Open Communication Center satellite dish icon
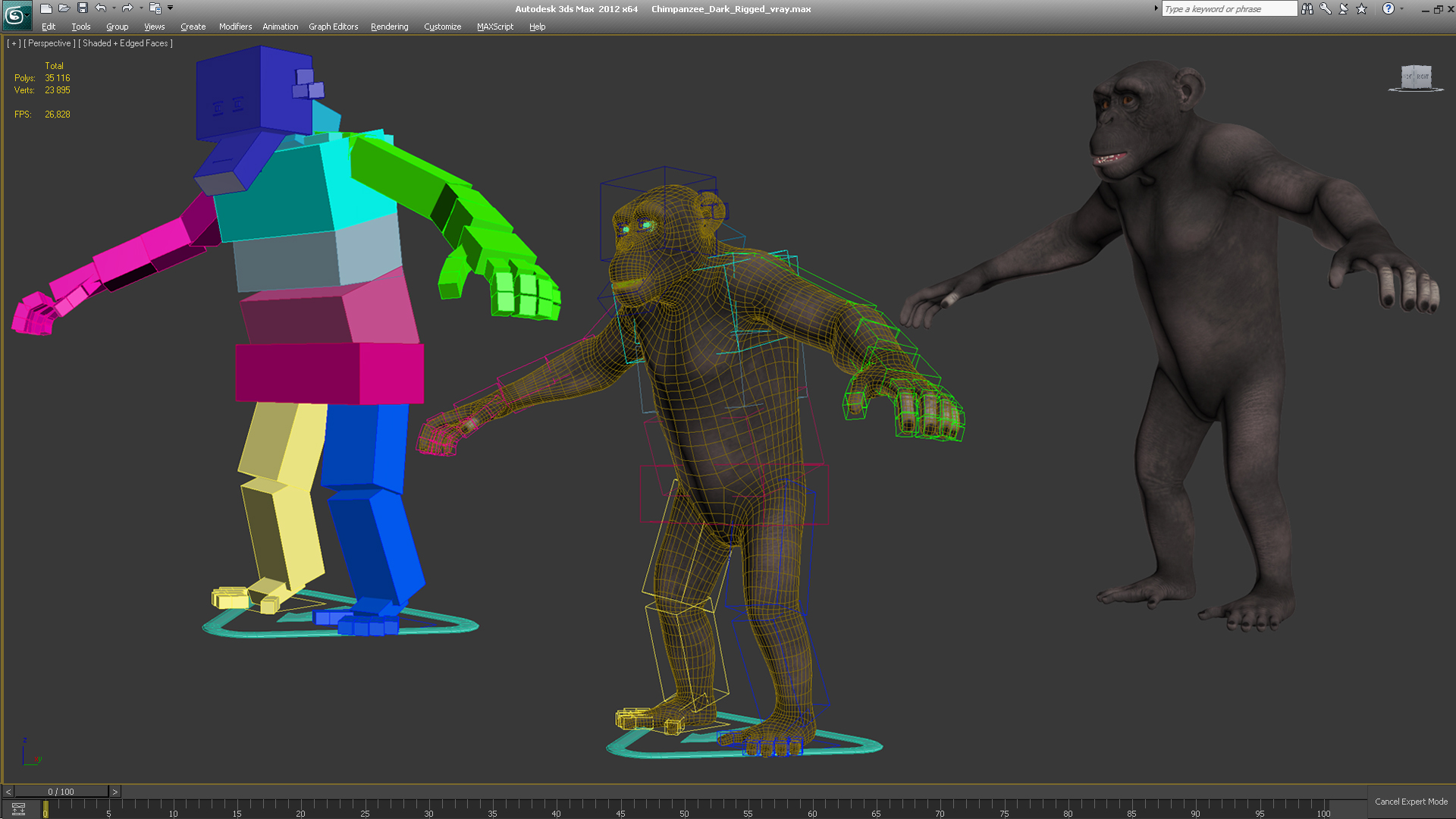 [x=1344, y=8]
